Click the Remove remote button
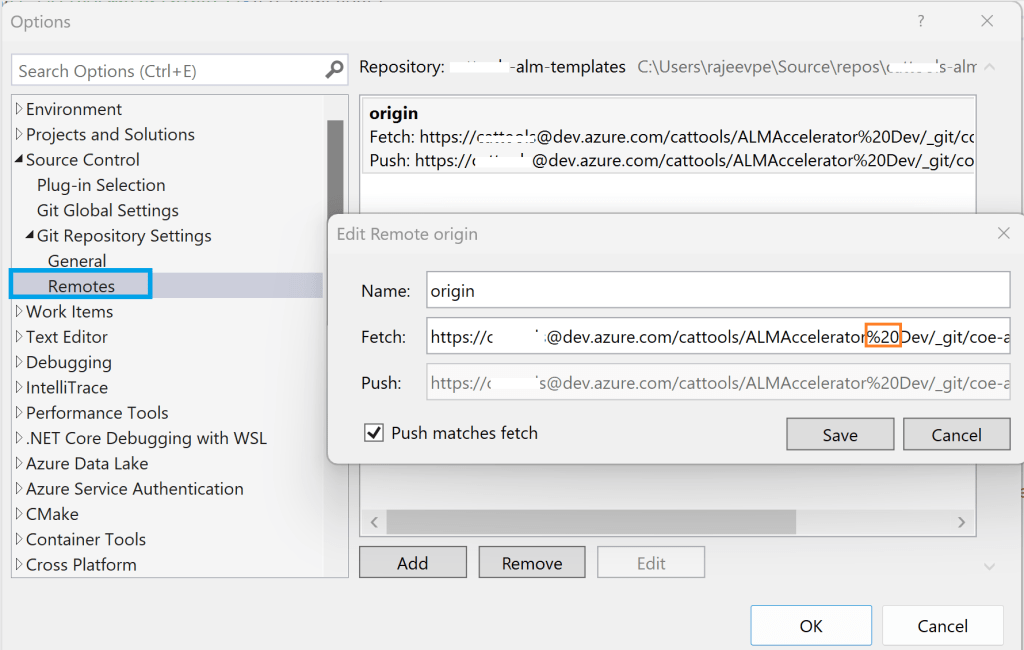 tap(531, 563)
